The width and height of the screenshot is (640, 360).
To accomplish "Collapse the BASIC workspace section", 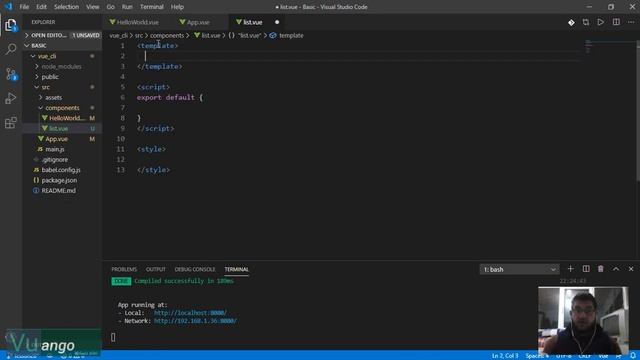I will click(62, 45).
